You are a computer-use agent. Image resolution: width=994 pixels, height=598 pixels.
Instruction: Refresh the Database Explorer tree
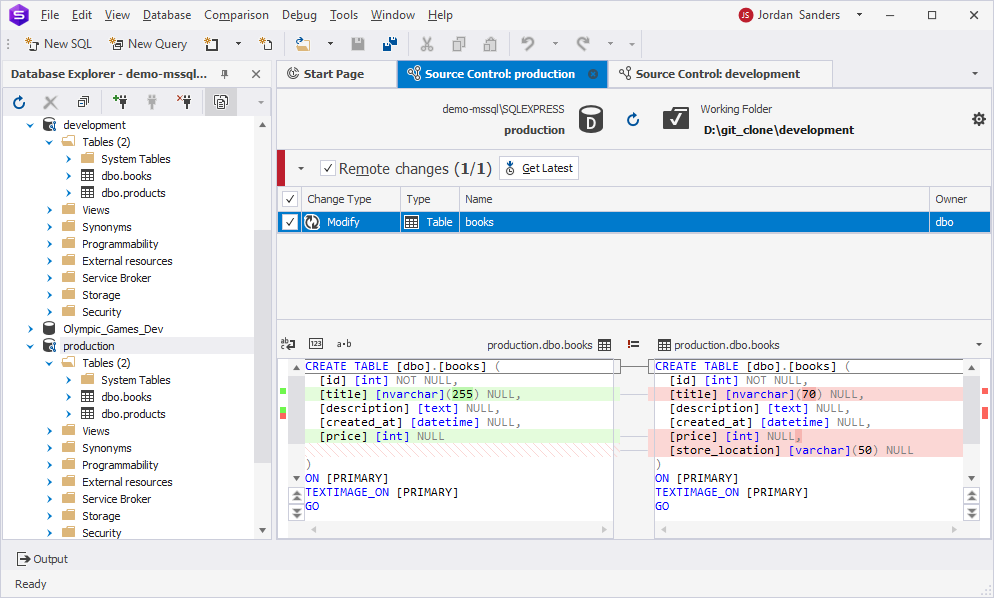[19, 102]
